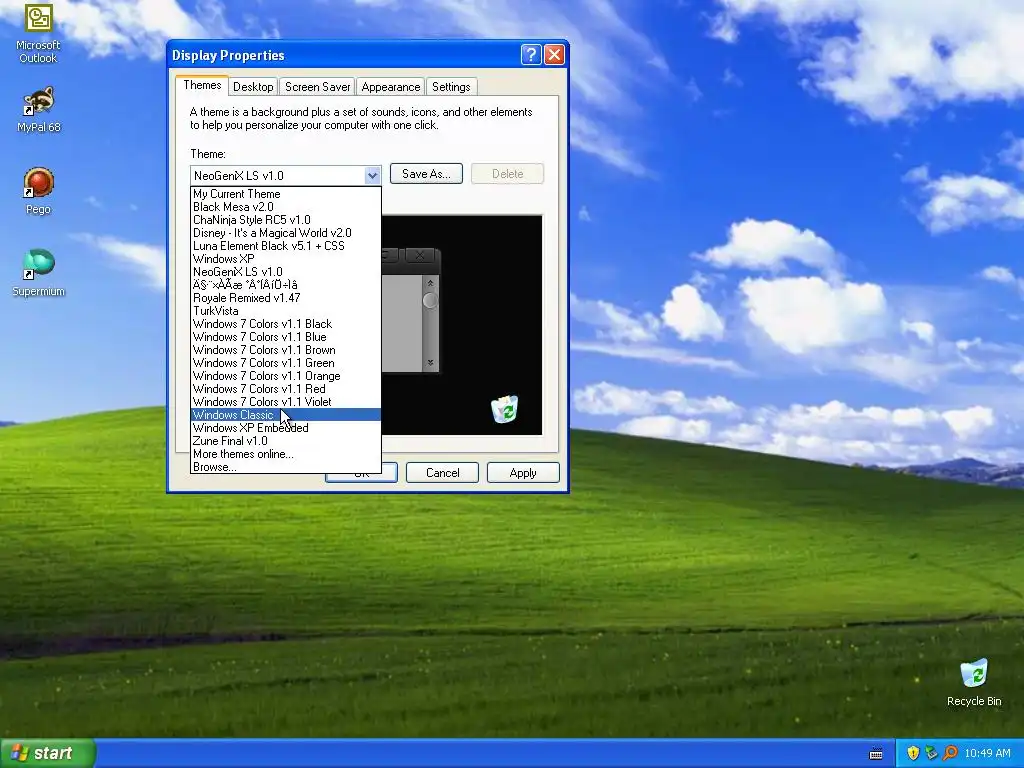This screenshot has width=1024, height=768.
Task: Click the taskbar clock showing 10:49 AM
Action: click(x=987, y=753)
